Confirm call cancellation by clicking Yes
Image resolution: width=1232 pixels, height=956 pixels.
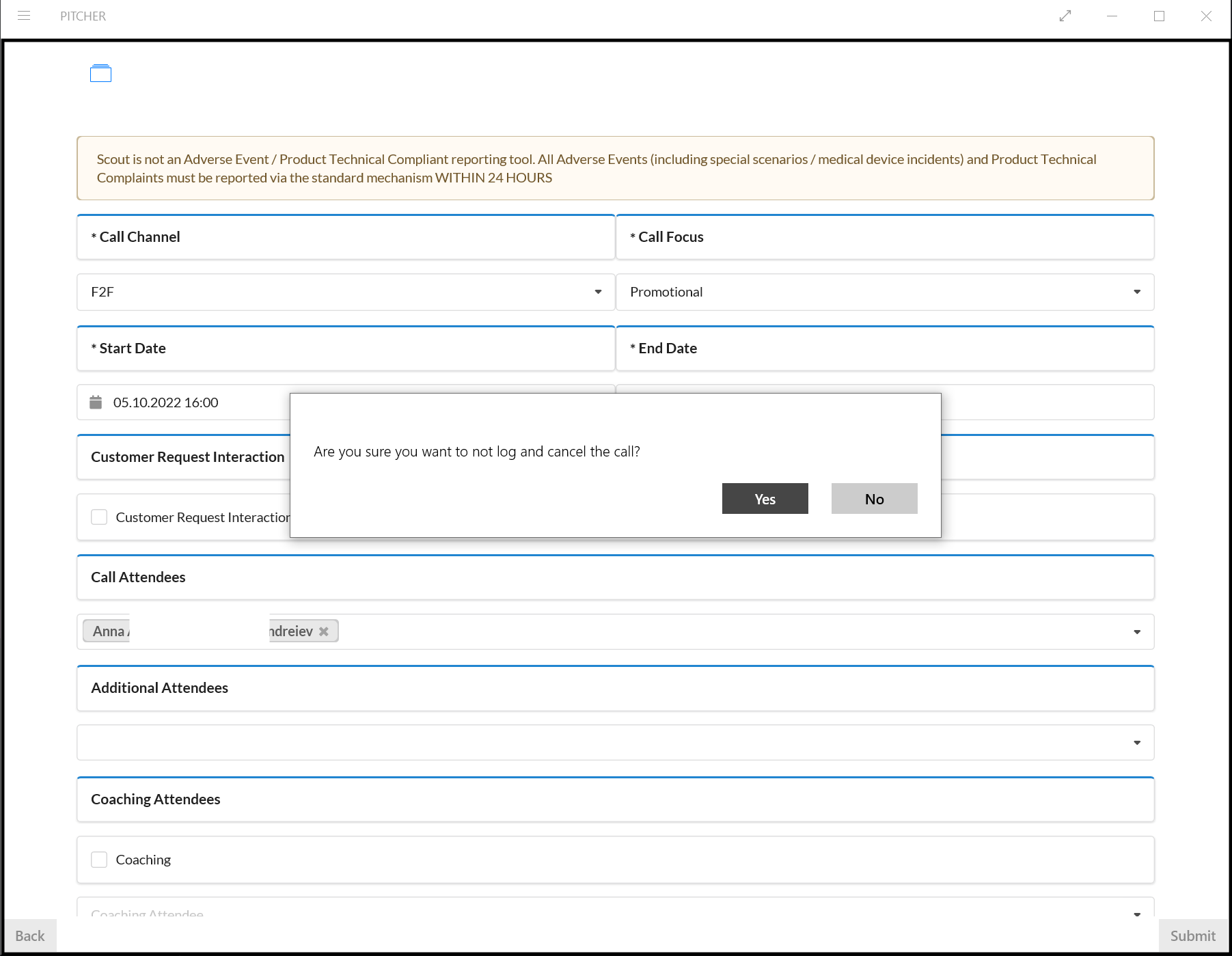click(765, 499)
